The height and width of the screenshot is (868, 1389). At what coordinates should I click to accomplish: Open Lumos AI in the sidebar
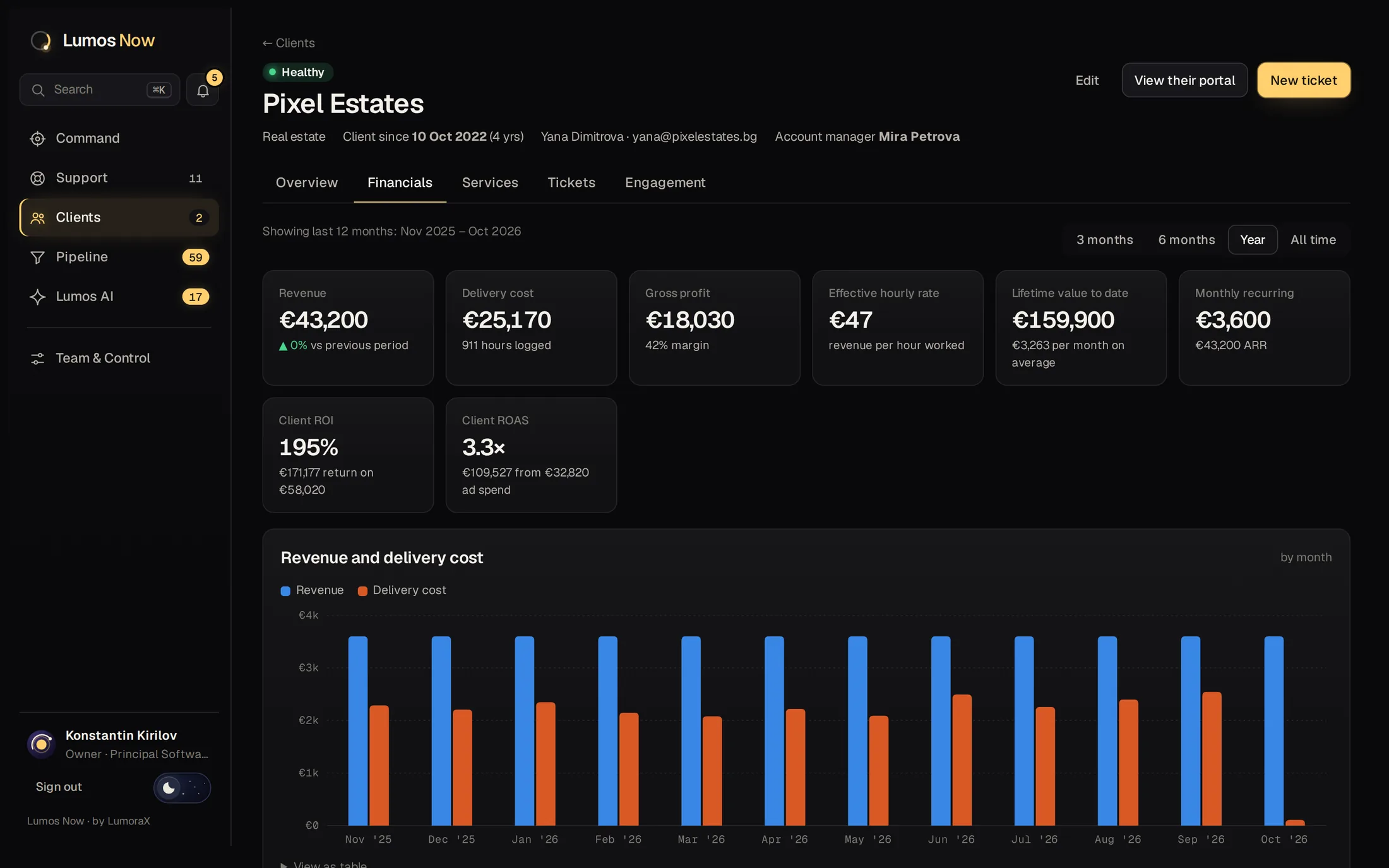click(x=119, y=297)
